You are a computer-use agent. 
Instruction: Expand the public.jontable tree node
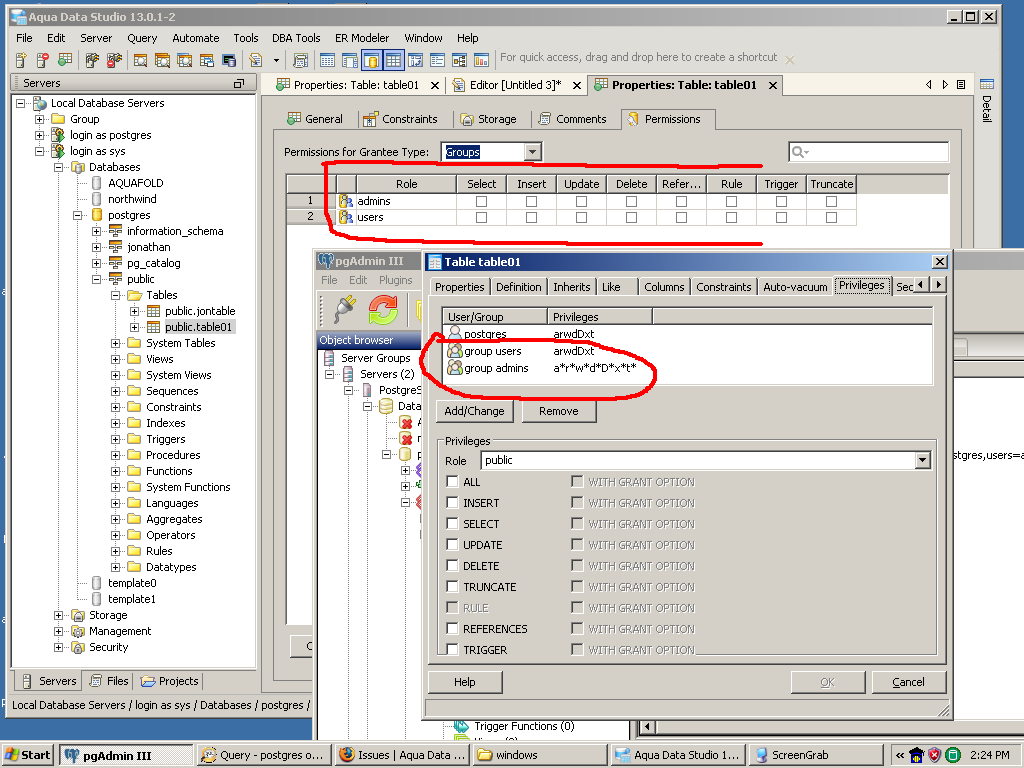click(x=134, y=311)
